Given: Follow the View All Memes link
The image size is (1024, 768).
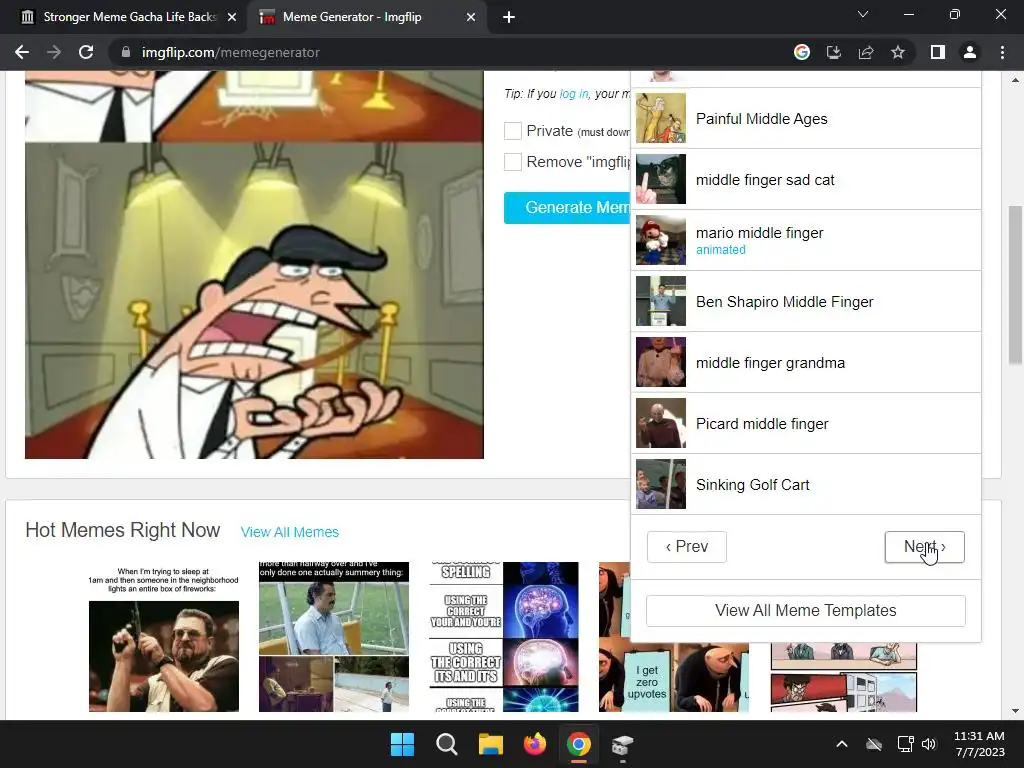Looking at the screenshot, I should [x=289, y=532].
